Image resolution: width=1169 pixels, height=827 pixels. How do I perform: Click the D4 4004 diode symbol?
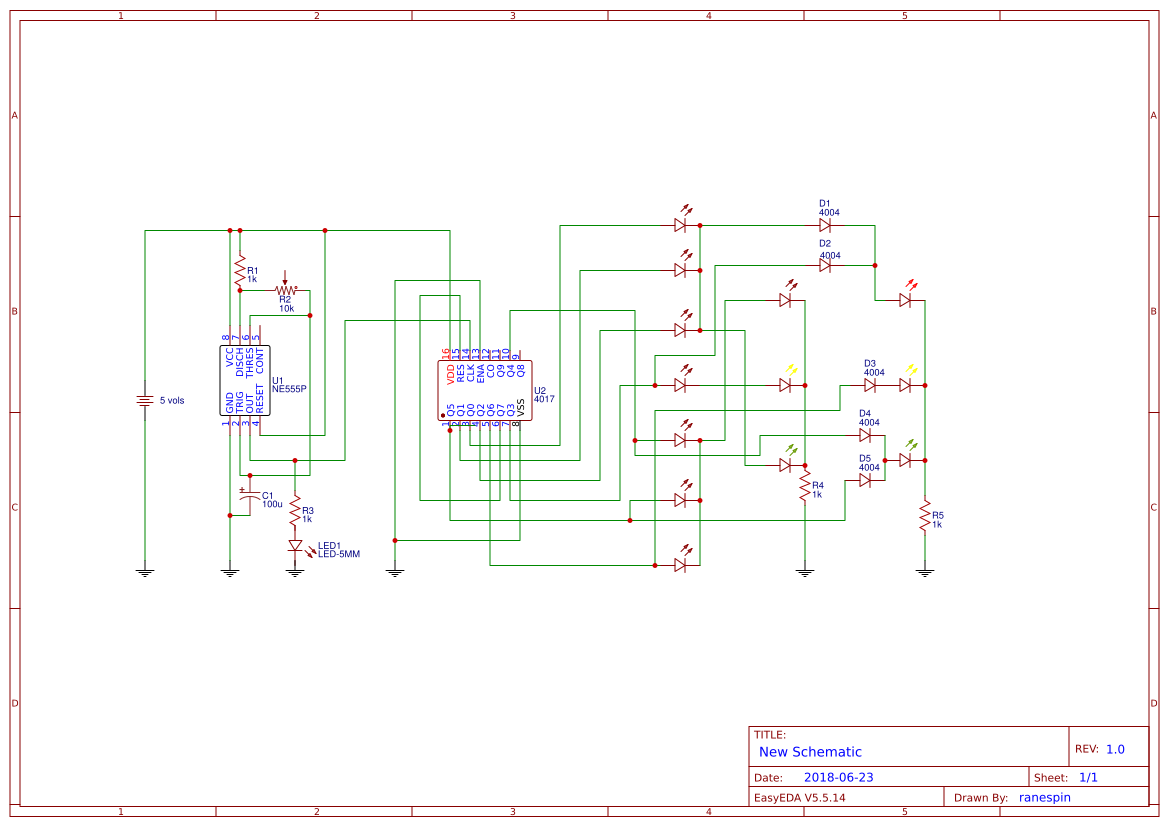(865, 435)
